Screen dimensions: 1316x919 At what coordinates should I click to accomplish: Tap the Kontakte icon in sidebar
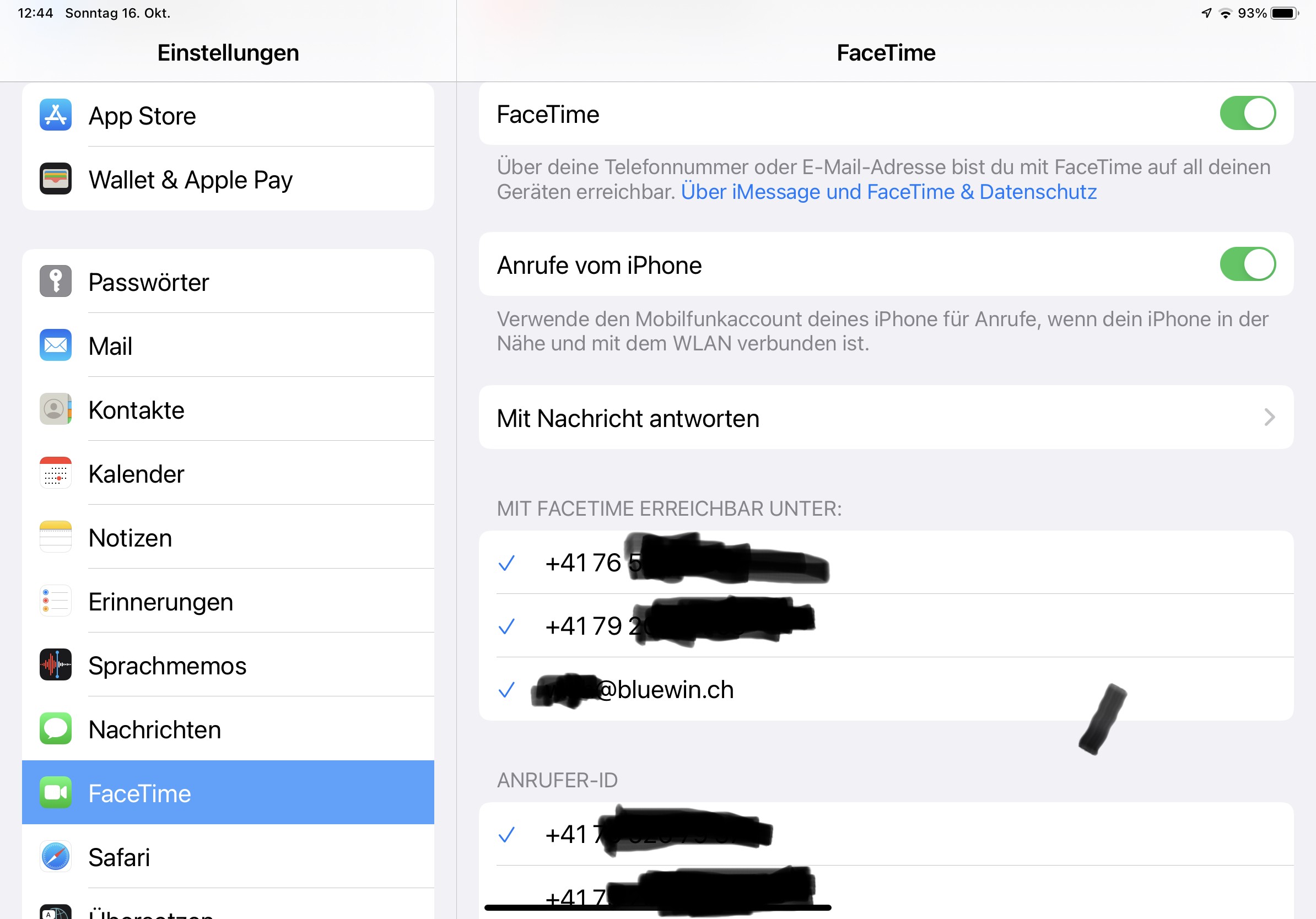55,409
